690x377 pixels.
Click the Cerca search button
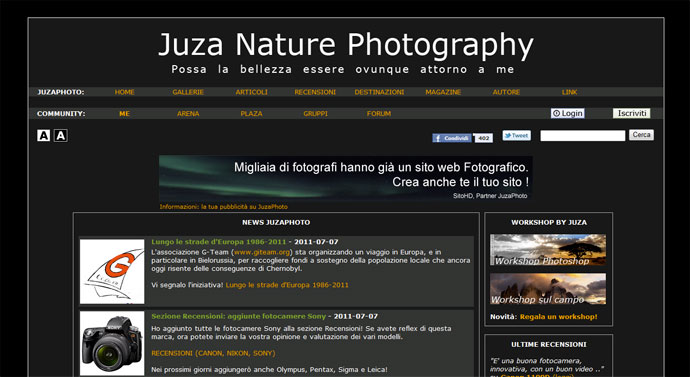[641, 135]
